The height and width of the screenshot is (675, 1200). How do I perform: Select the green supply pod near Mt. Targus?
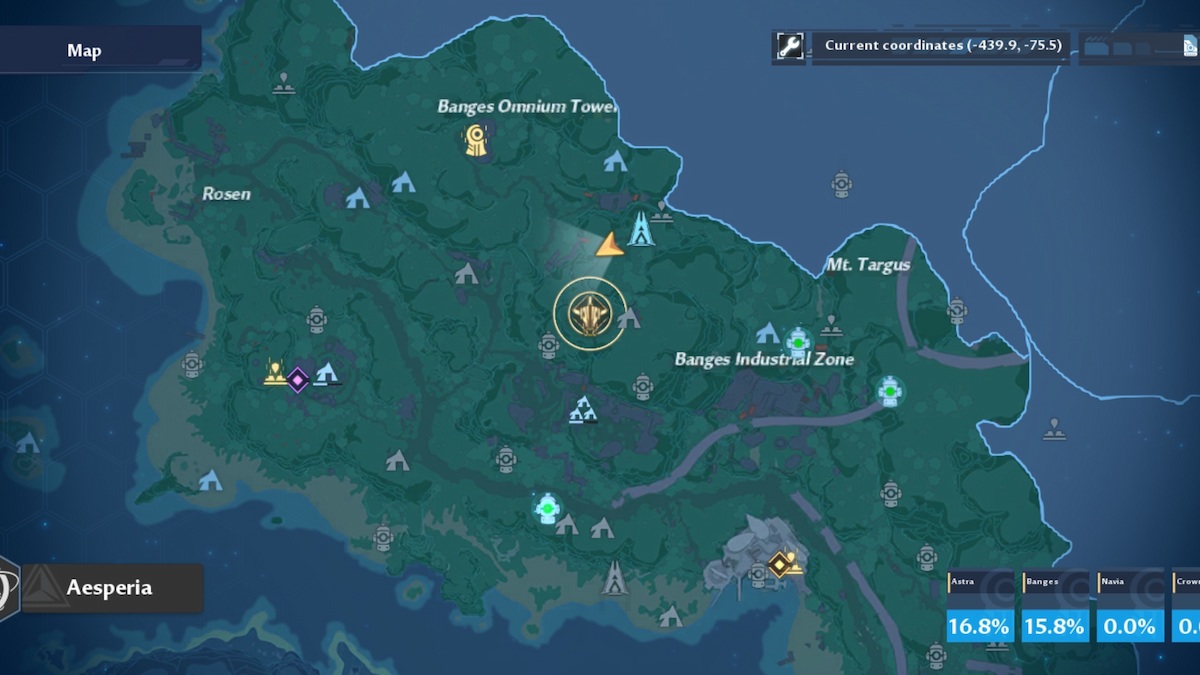click(797, 343)
